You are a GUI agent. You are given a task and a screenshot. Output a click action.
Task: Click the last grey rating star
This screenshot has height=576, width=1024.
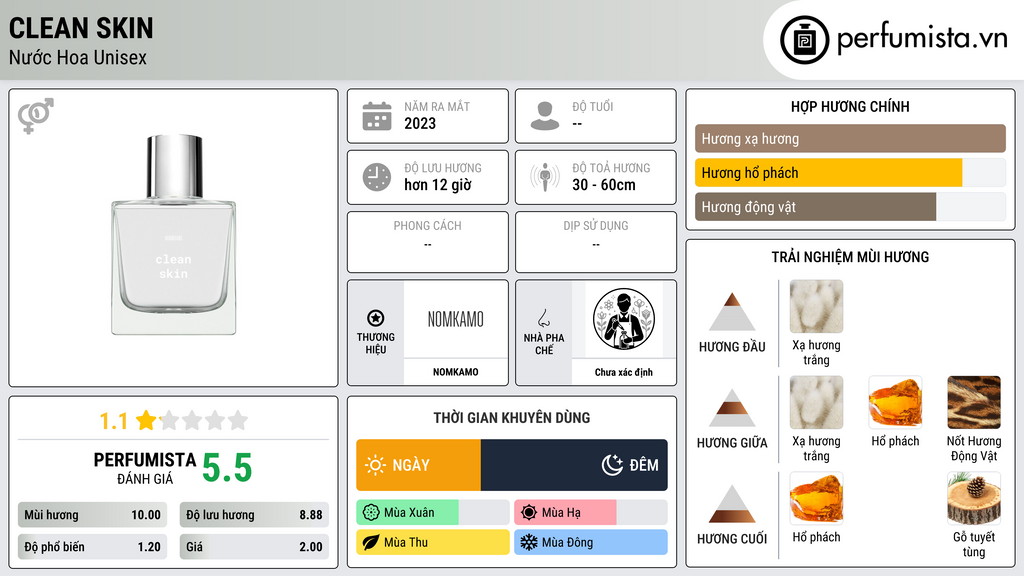coord(238,420)
